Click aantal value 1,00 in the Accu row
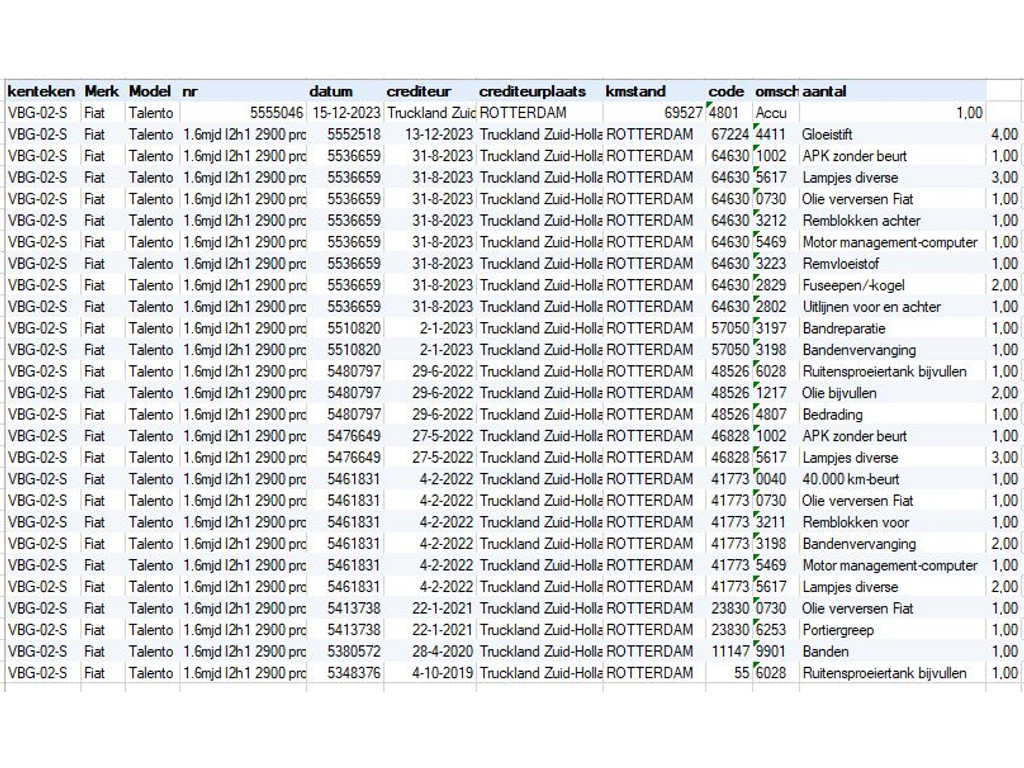The image size is (1024, 768). (x=892, y=112)
